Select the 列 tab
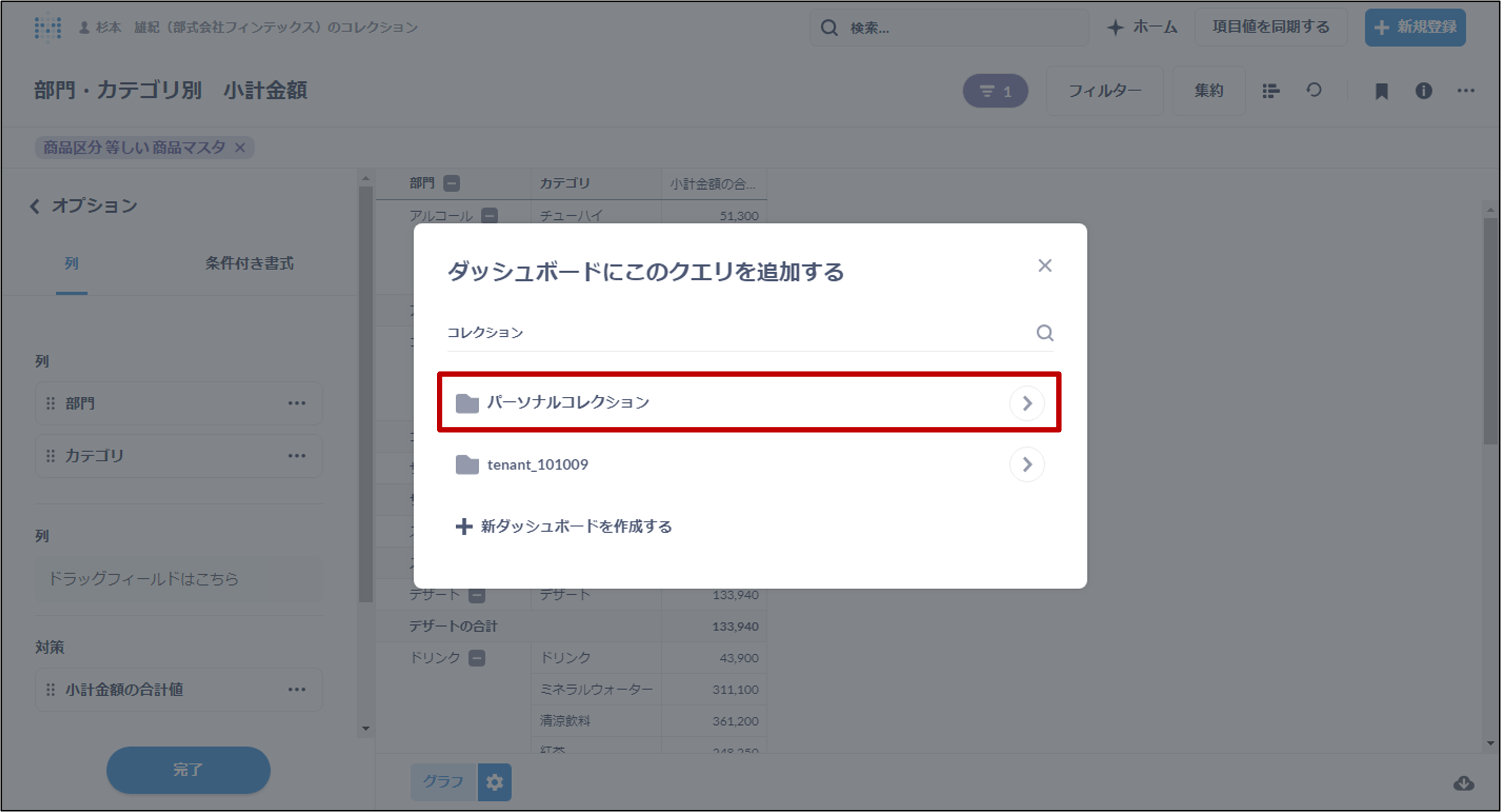 [71, 263]
